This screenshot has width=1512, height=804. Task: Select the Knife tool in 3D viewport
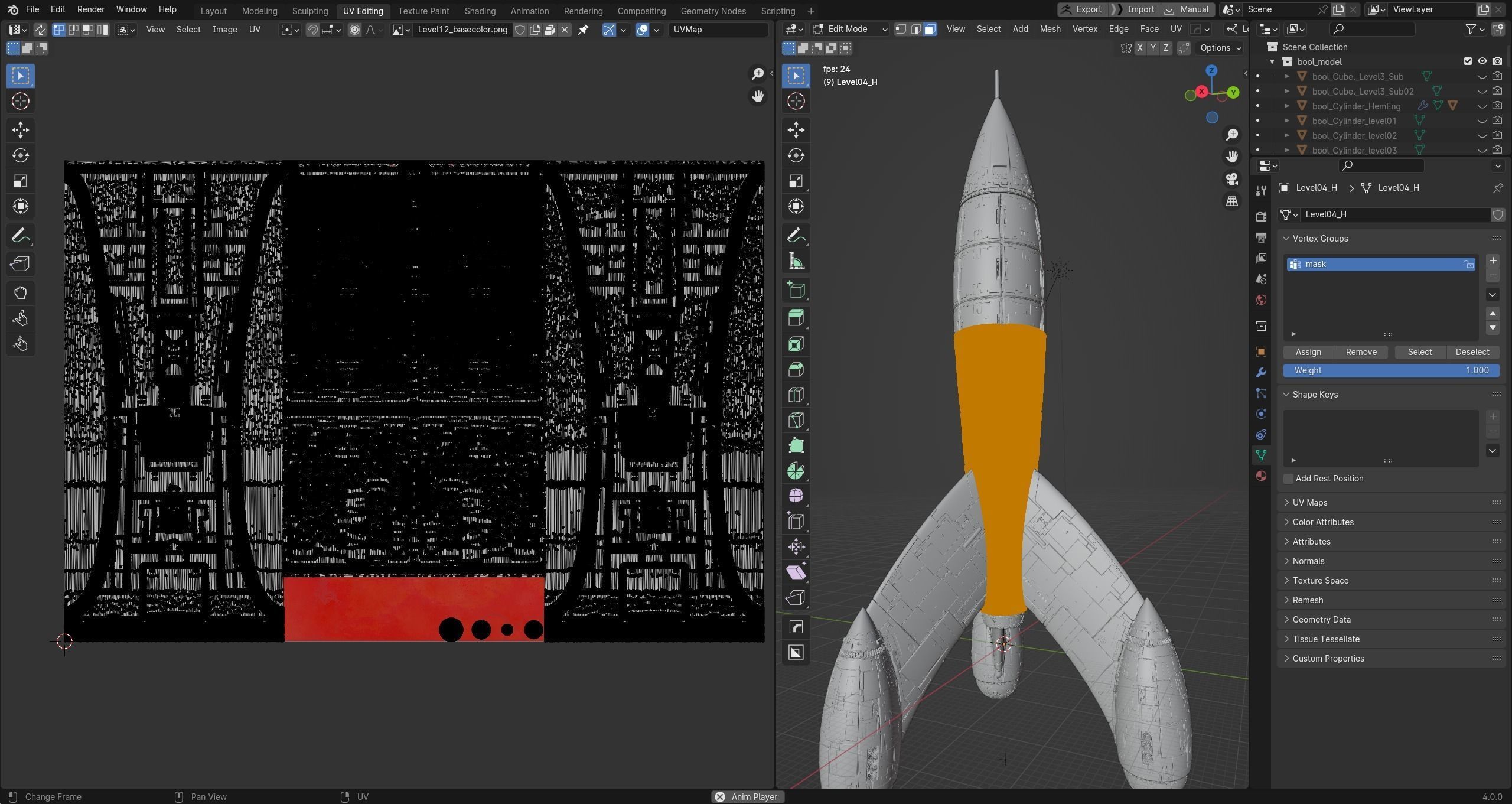[796, 420]
